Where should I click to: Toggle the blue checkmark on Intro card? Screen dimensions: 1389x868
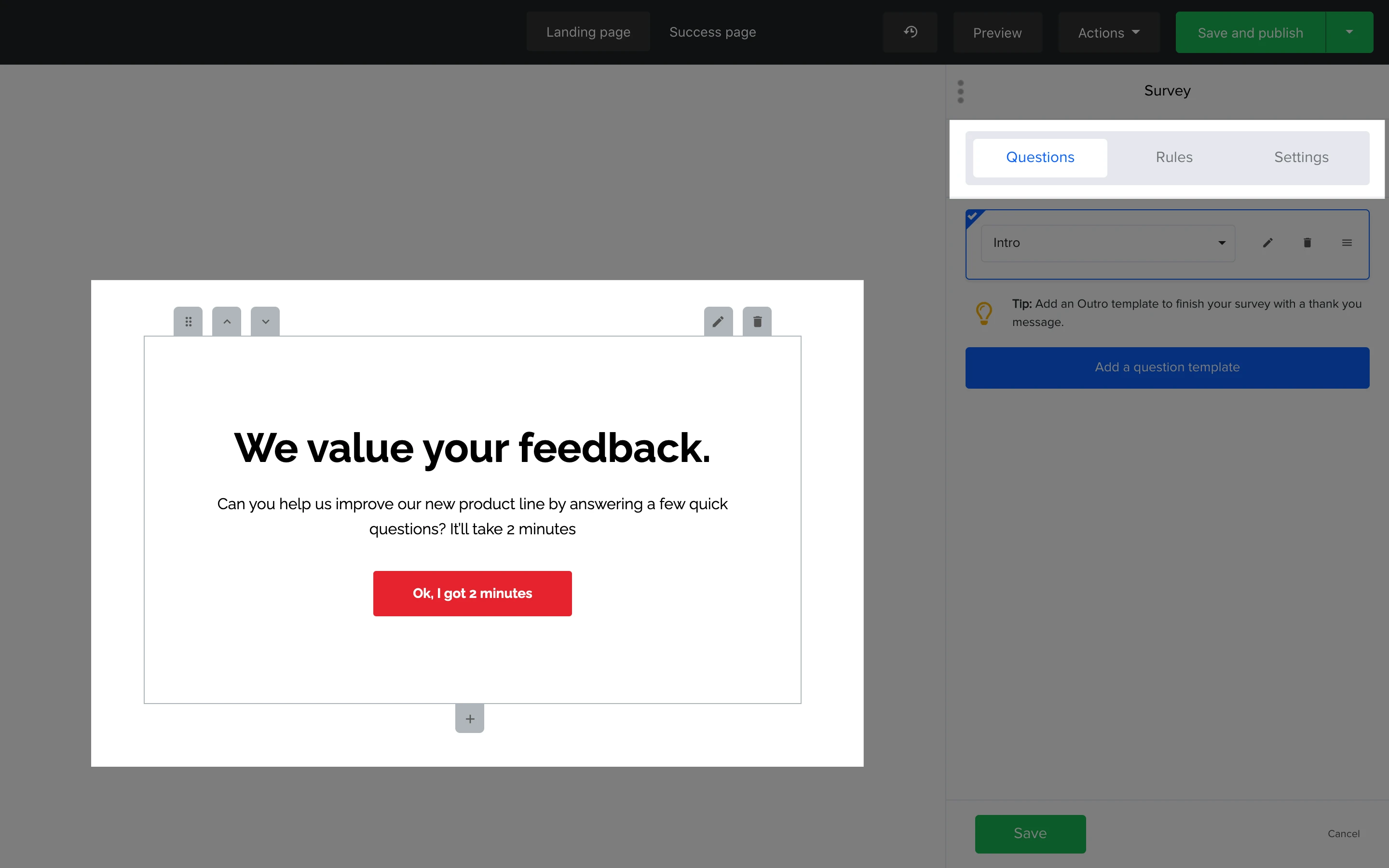[973, 217]
